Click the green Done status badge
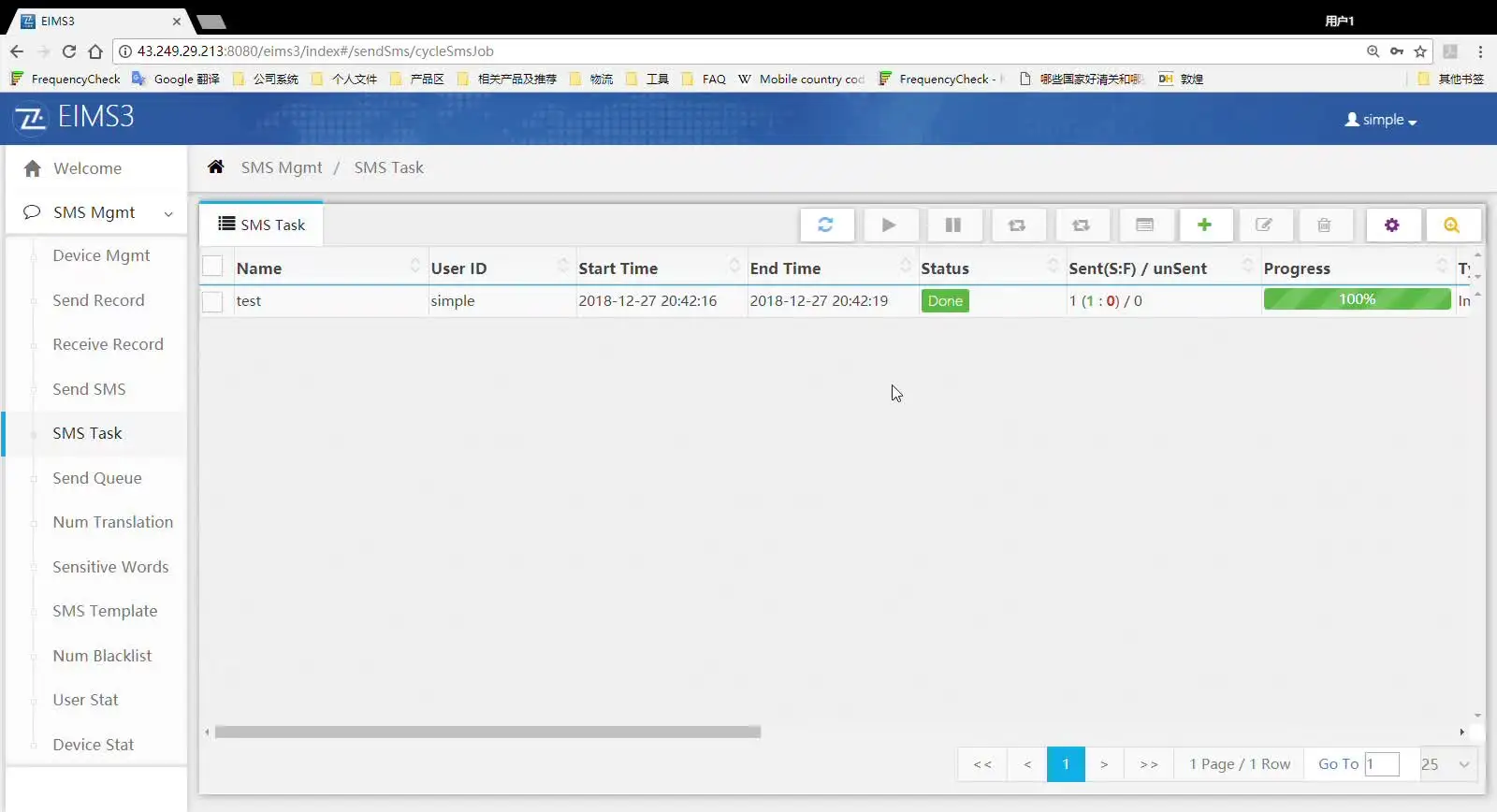Screen dimensions: 1497x812 tap(945, 300)
